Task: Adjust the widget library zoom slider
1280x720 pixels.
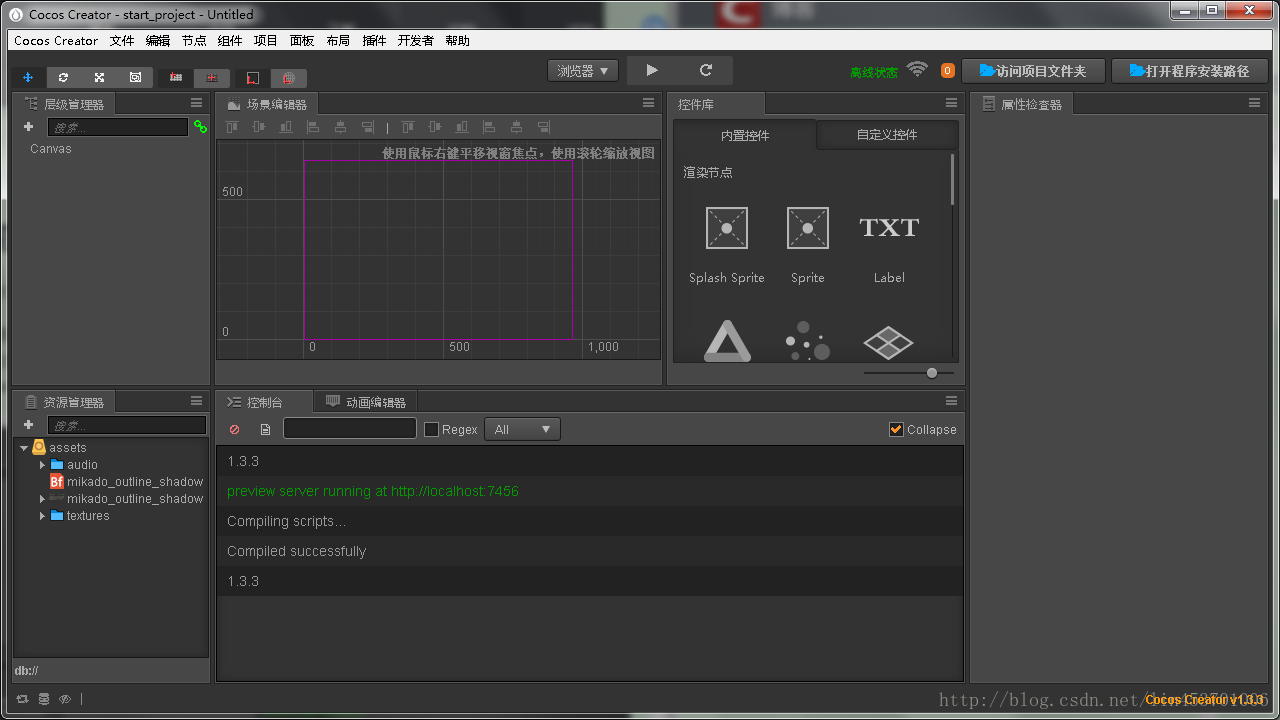Action: (932, 373)
